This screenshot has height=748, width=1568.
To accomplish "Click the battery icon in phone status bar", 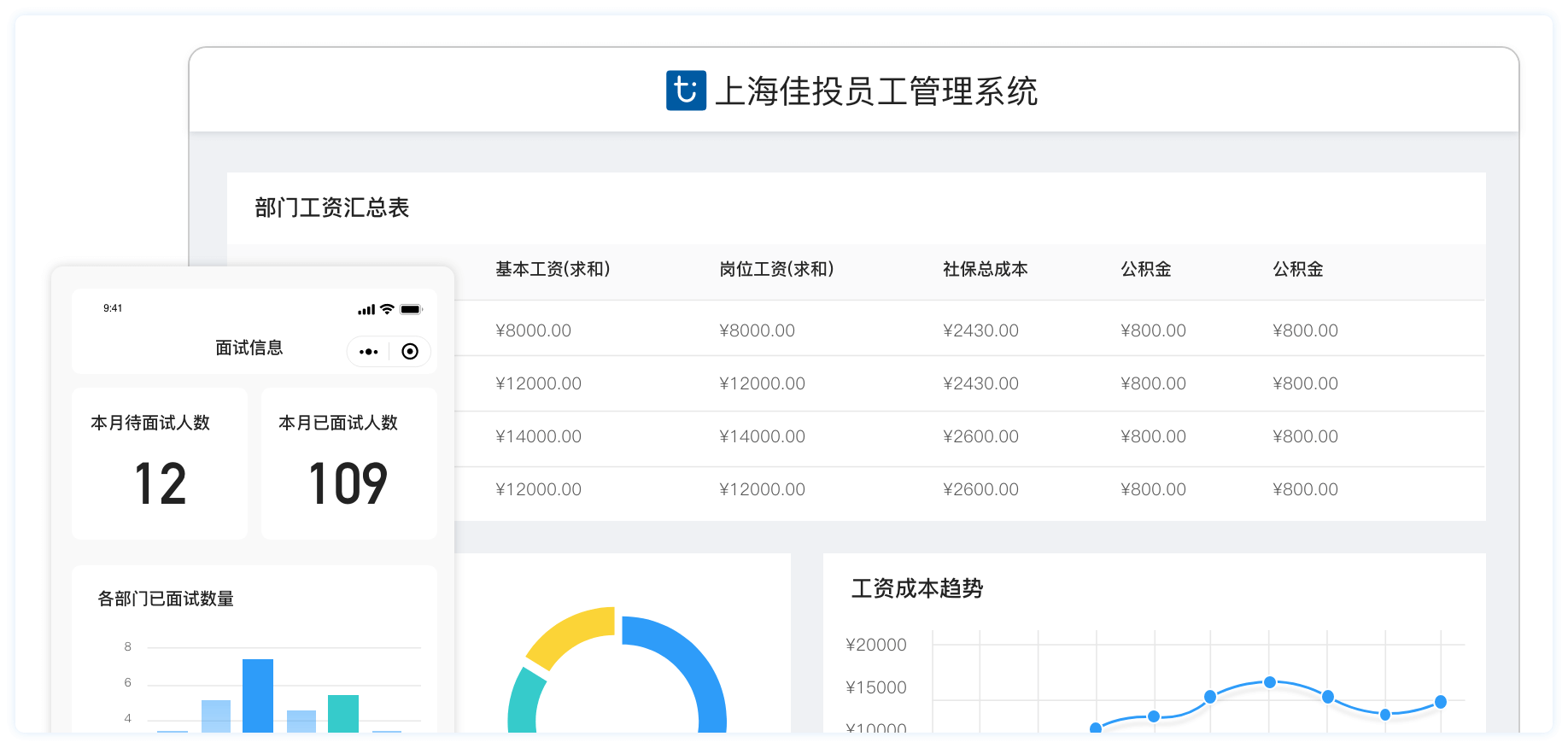I will point(411,309).
